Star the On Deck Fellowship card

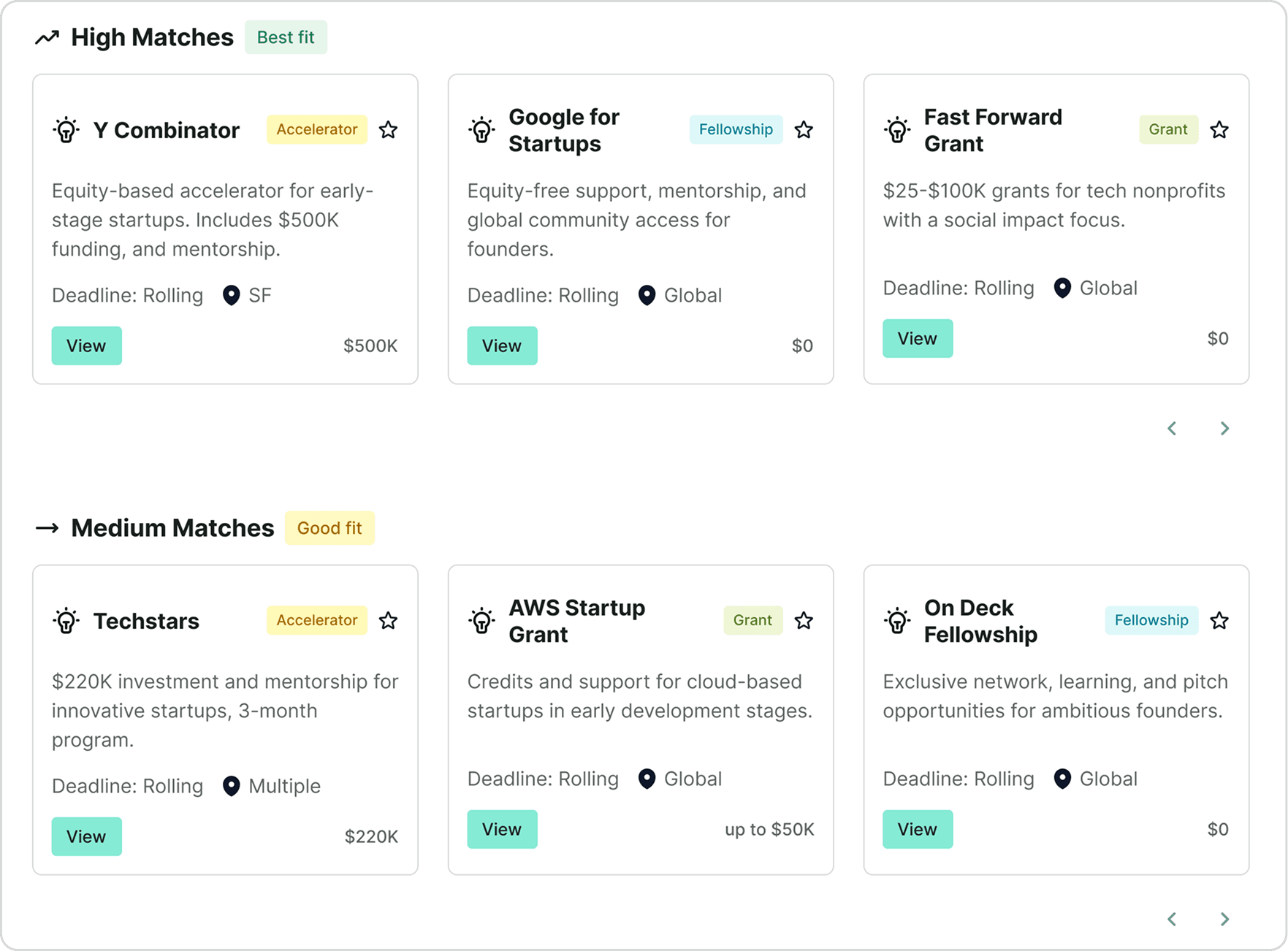point(1219,621)
